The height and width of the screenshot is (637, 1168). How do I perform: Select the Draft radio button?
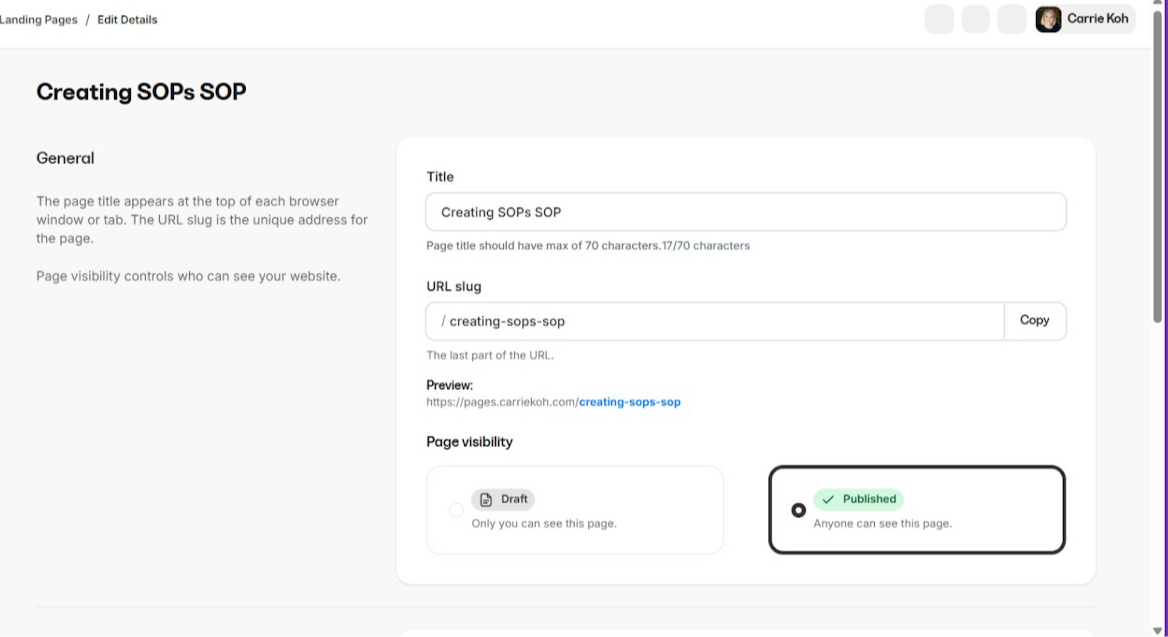(x=456, y=510)
